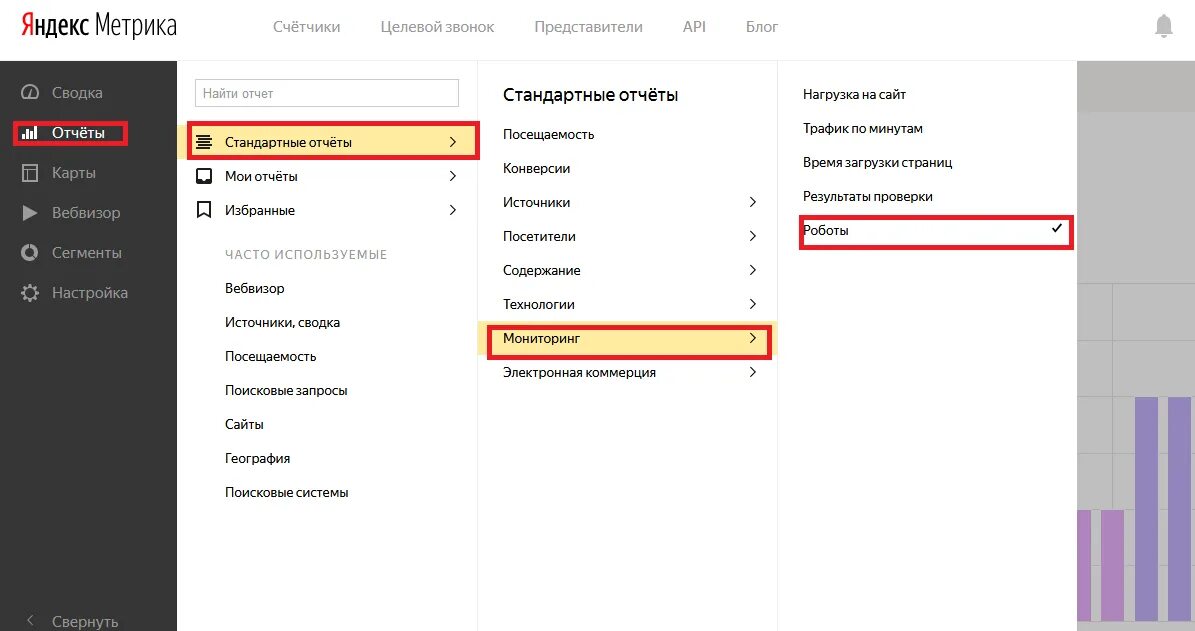Collapse sidebar with Свернуть arrow
Screen dimensions: 1195x631
tap(30, 620)
